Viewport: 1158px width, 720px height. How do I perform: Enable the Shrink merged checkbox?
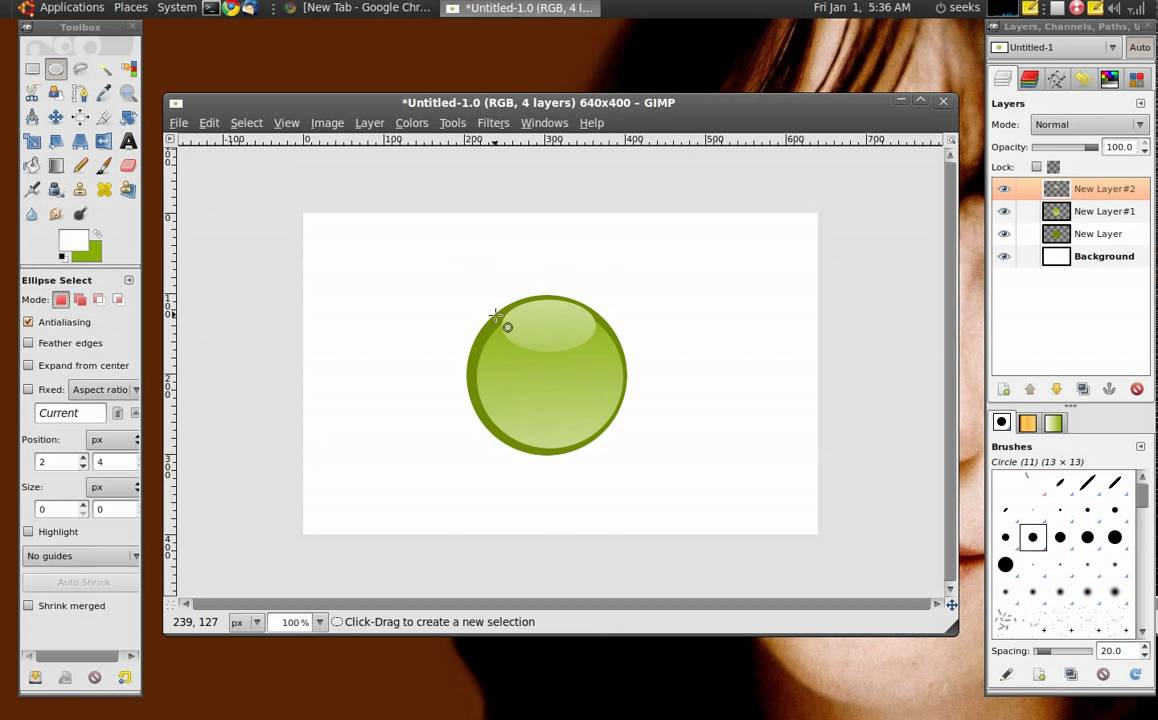coord(28,606)
